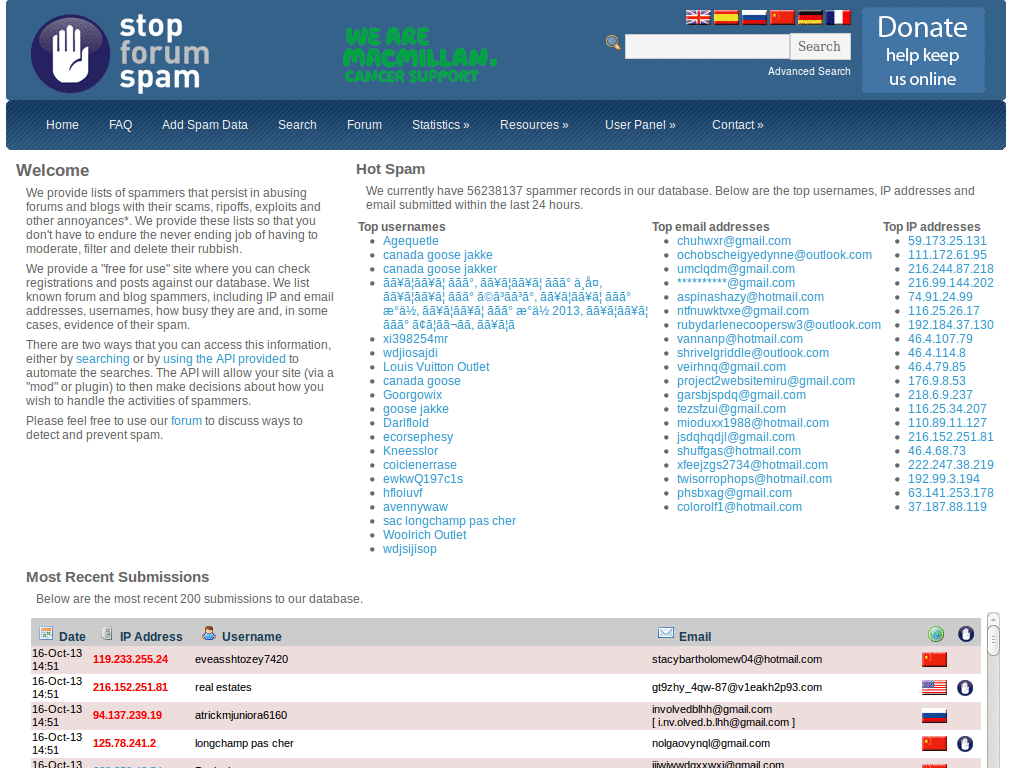
Task: Open email colorolf1@hotmail.com
Action: click(x=739, y=507)
